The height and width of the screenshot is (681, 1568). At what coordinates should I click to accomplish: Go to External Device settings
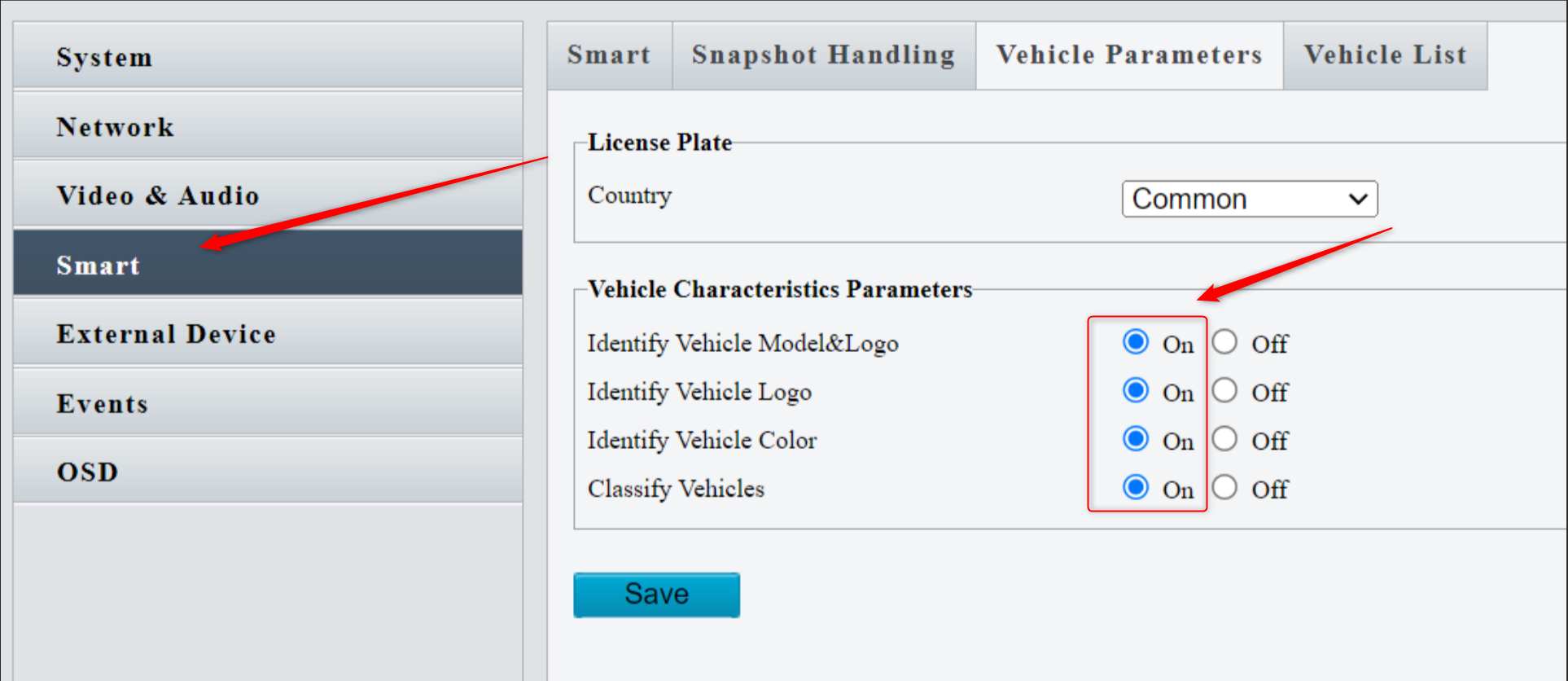point(166,333)
